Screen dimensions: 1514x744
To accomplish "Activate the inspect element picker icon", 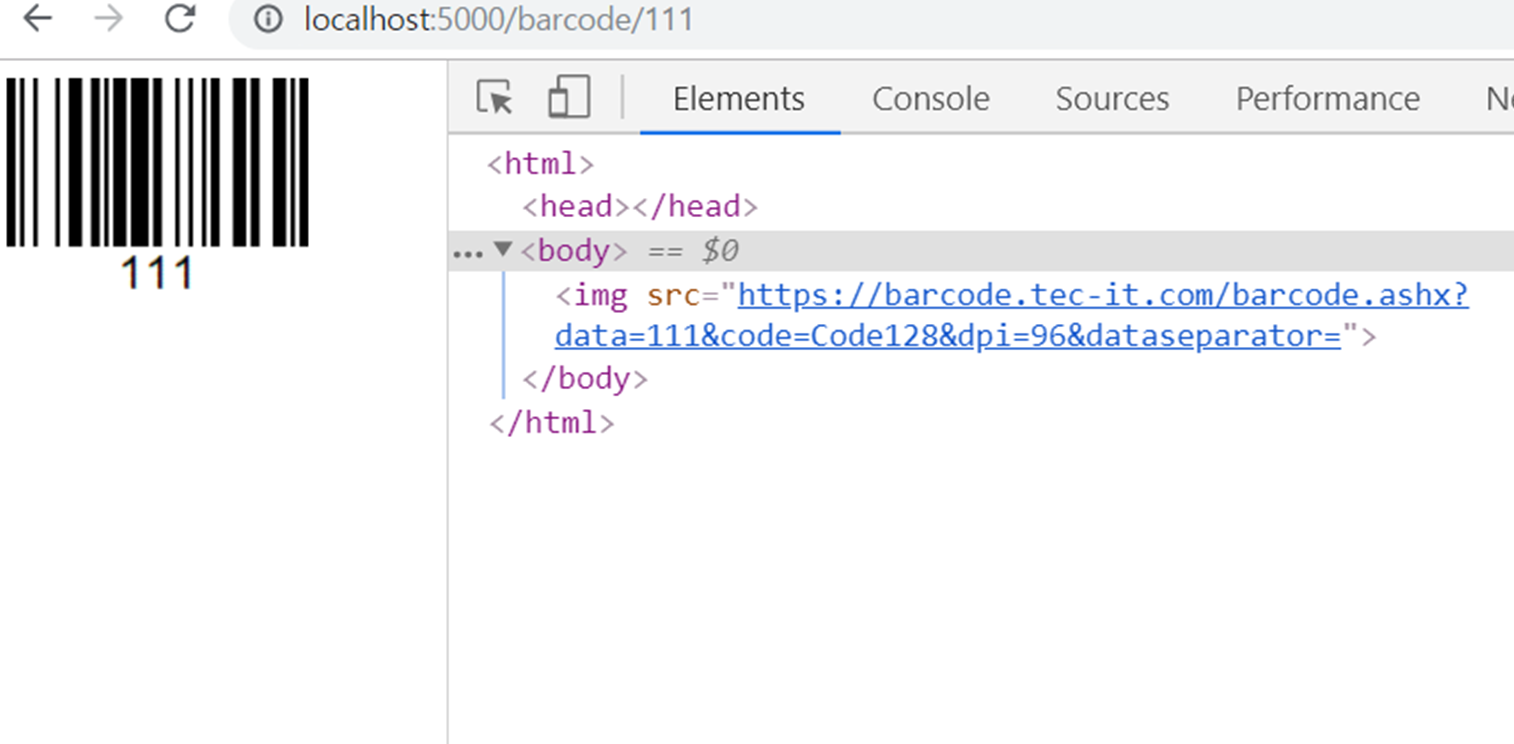I will (495, 98).
